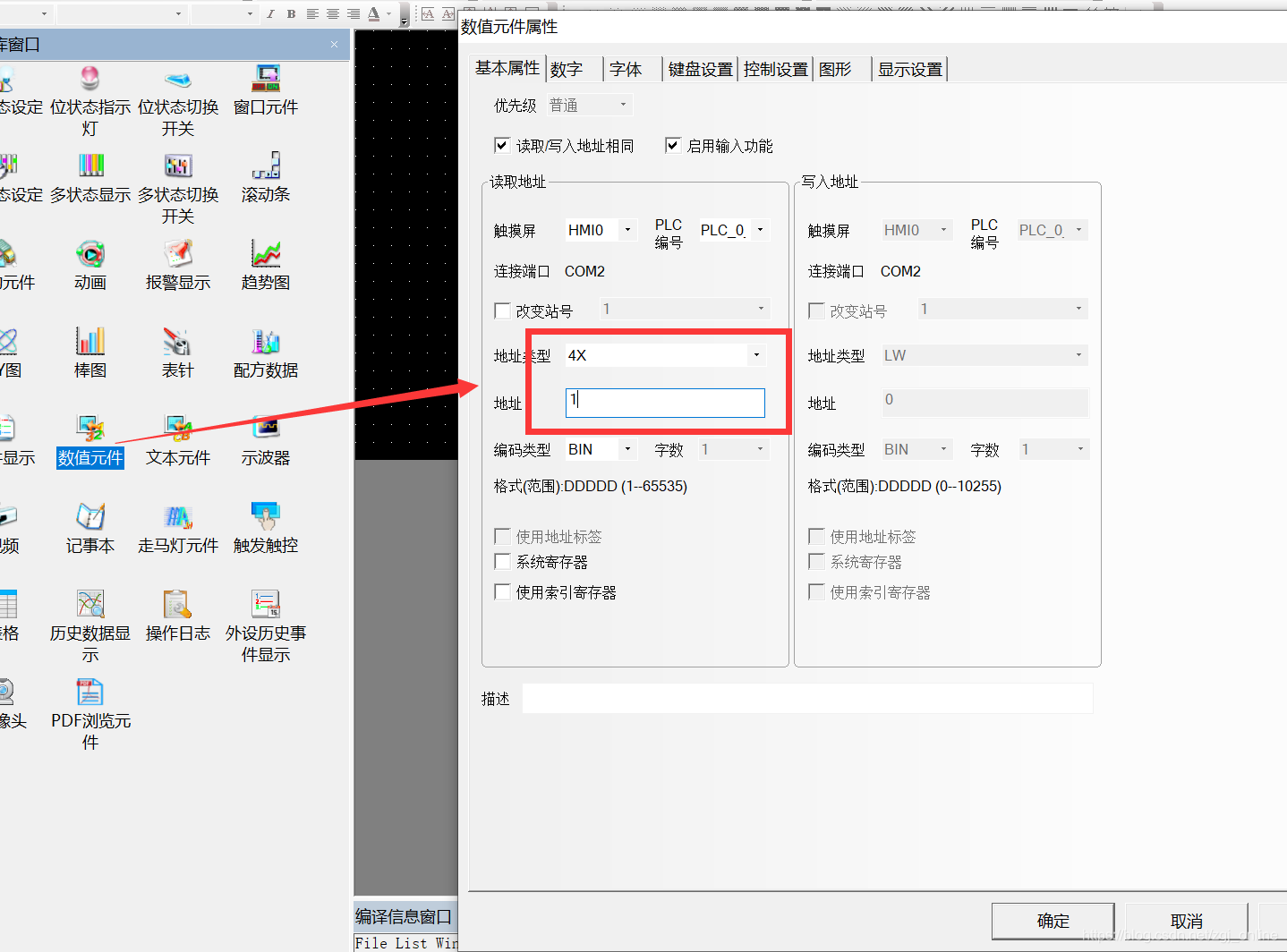Choose the PDF浏览元件 component
Screen dimensions: 1287x952
point(90,692)
